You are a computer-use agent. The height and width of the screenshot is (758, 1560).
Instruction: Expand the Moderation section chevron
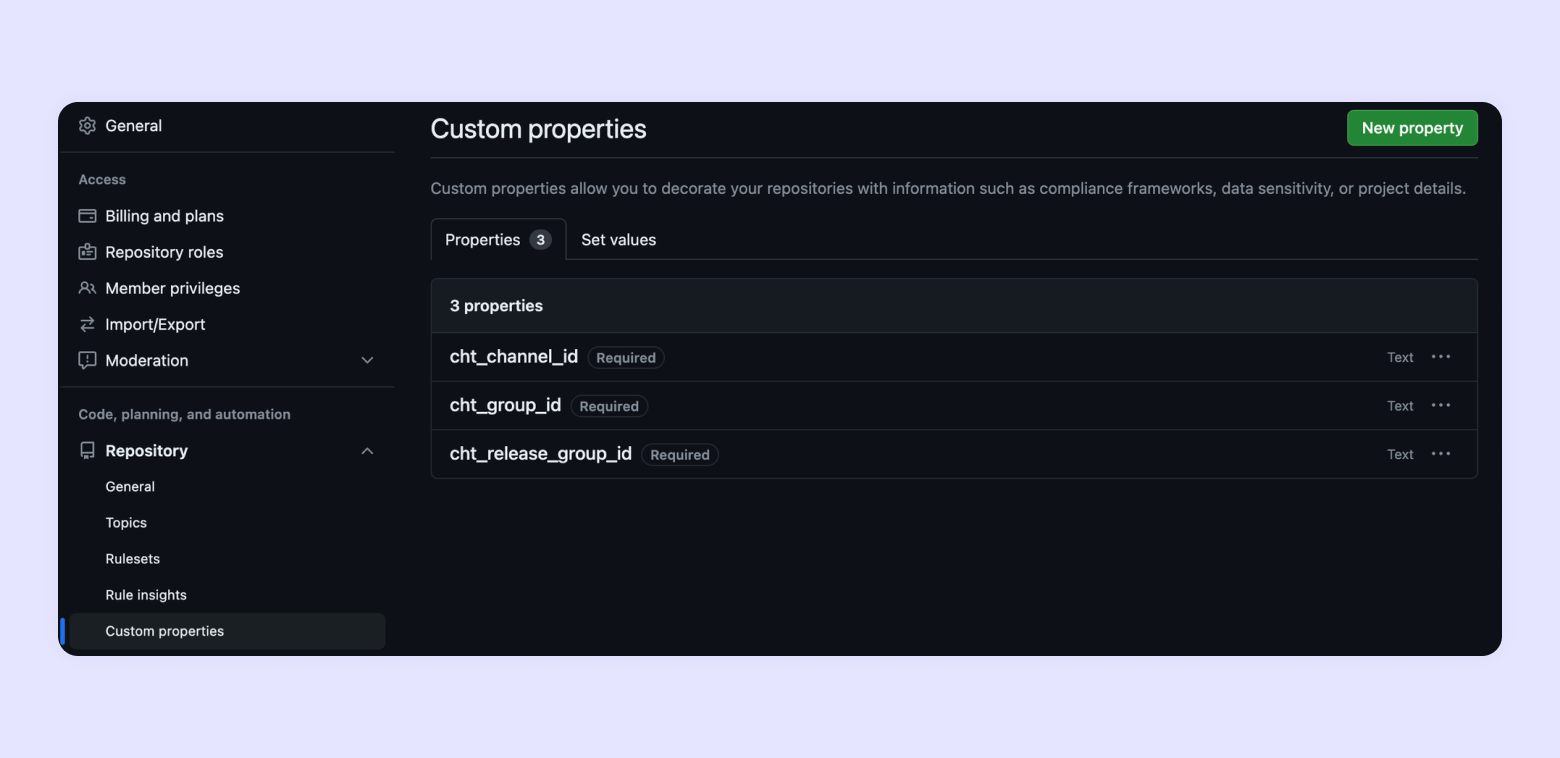[367, 360]
